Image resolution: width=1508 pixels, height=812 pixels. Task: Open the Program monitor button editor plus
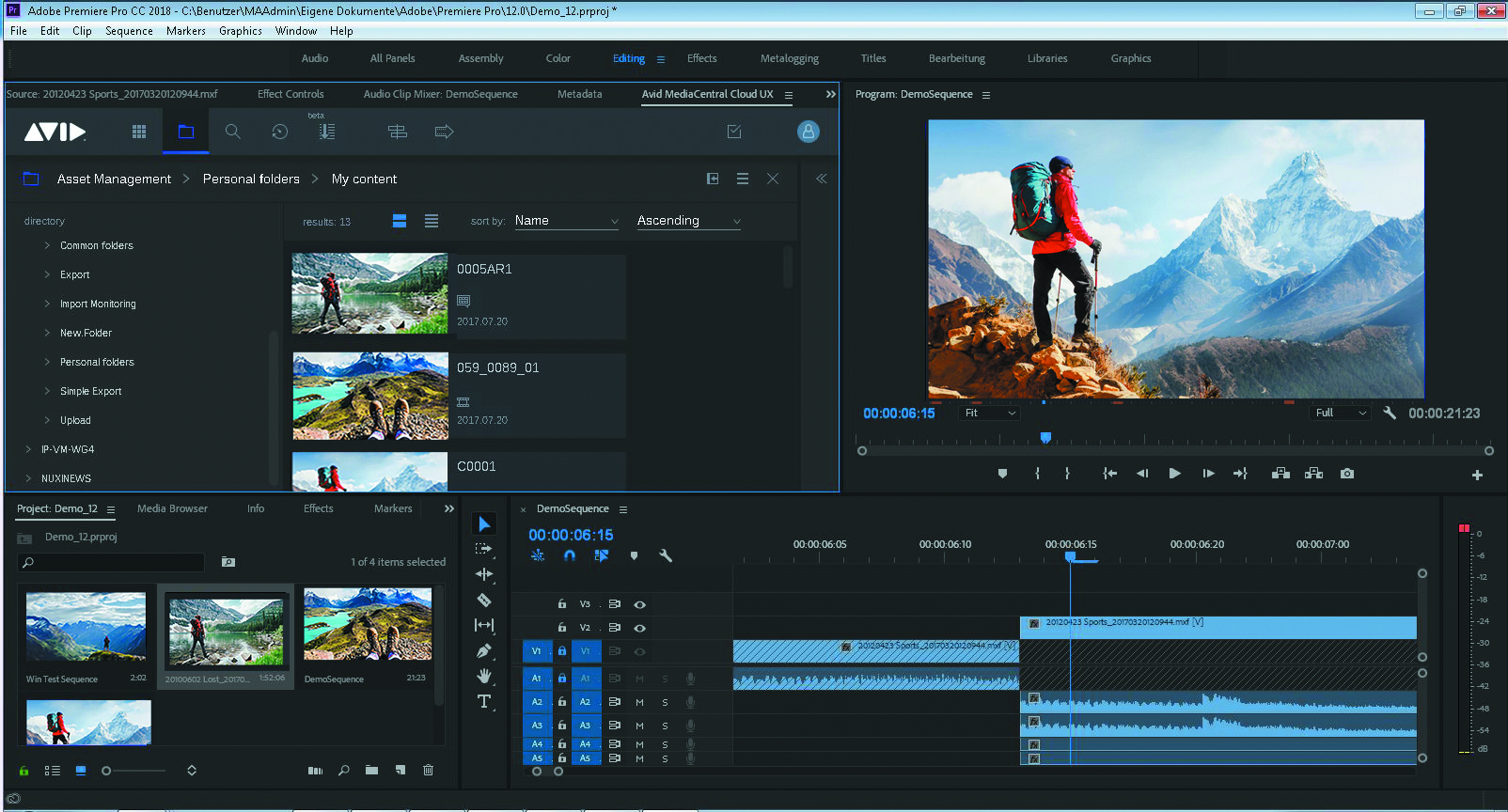1477,475
